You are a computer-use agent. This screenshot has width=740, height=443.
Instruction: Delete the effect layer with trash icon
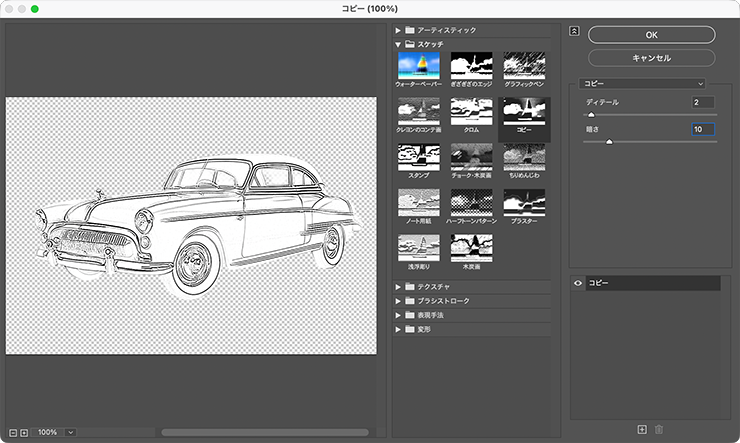coord(659,429)
